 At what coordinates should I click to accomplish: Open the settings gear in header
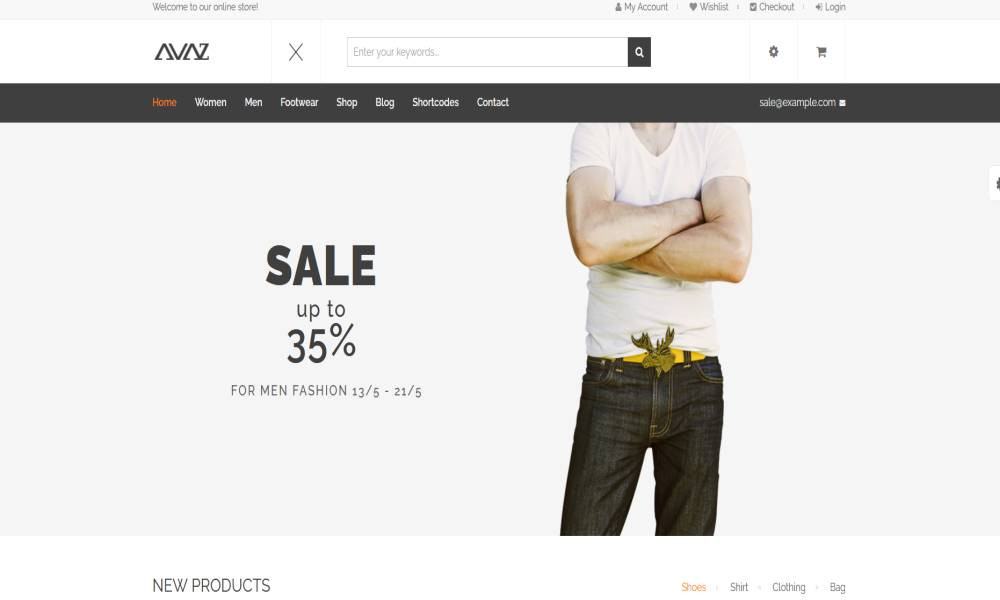774,52
